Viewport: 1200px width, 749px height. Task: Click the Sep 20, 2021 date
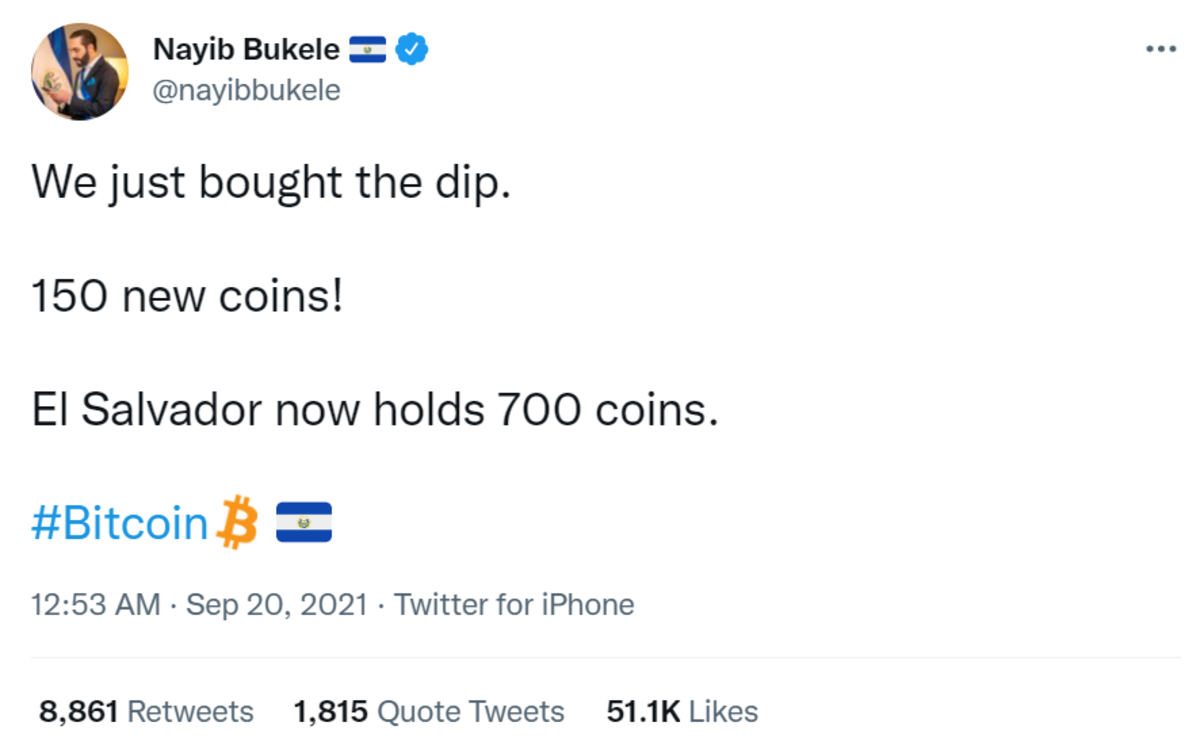(277, 605)
